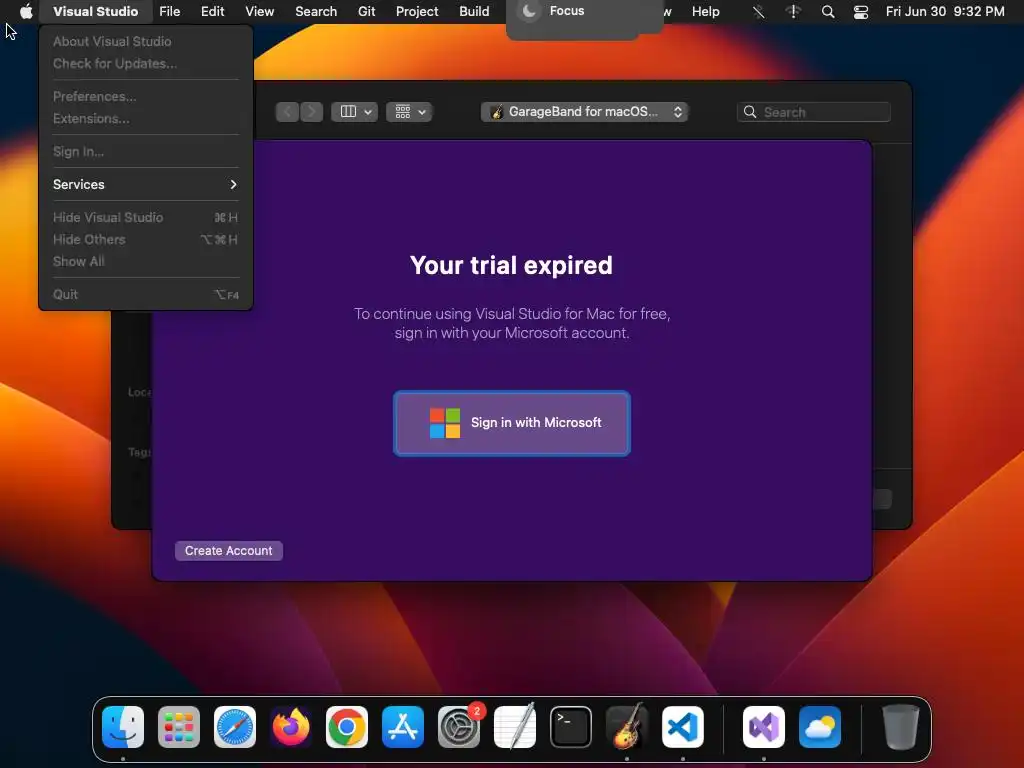Open TextEdit from the Dock
The height and width of the screenshot is (768, 1024).
515,727
